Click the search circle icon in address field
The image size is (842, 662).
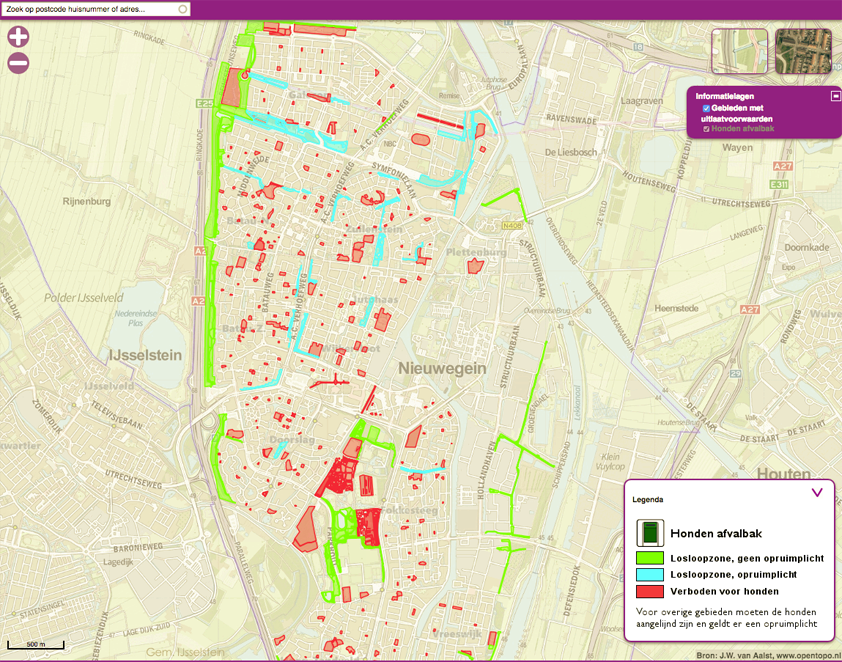tap(182, 8)
